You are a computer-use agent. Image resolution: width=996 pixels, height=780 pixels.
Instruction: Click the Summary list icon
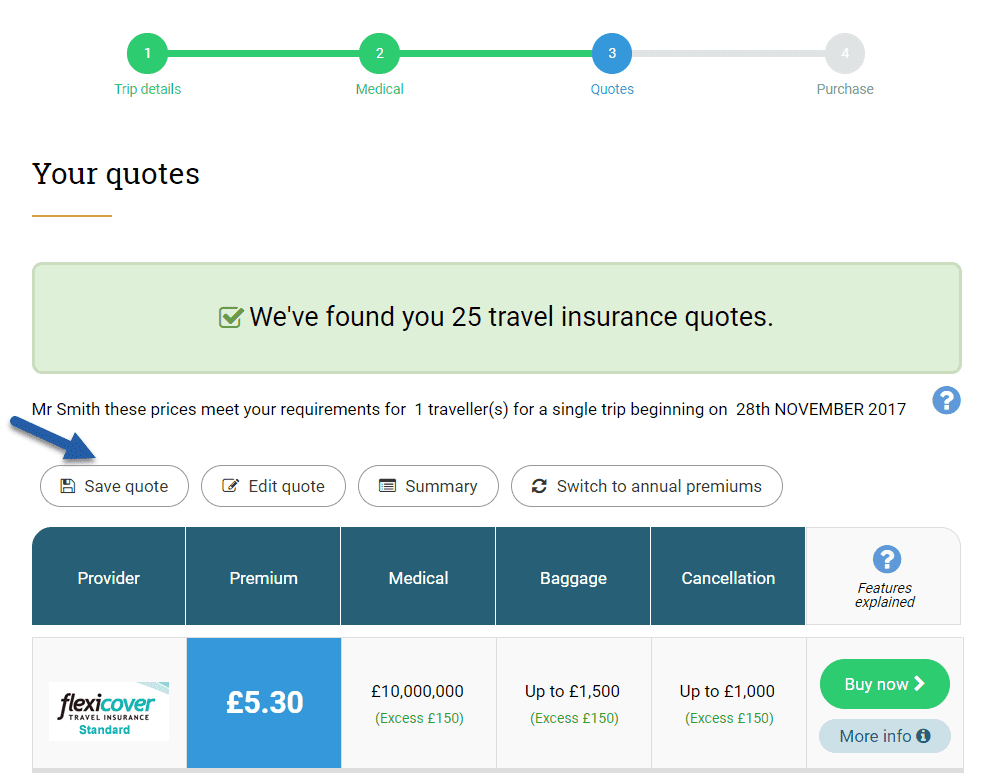click(387, 486)
